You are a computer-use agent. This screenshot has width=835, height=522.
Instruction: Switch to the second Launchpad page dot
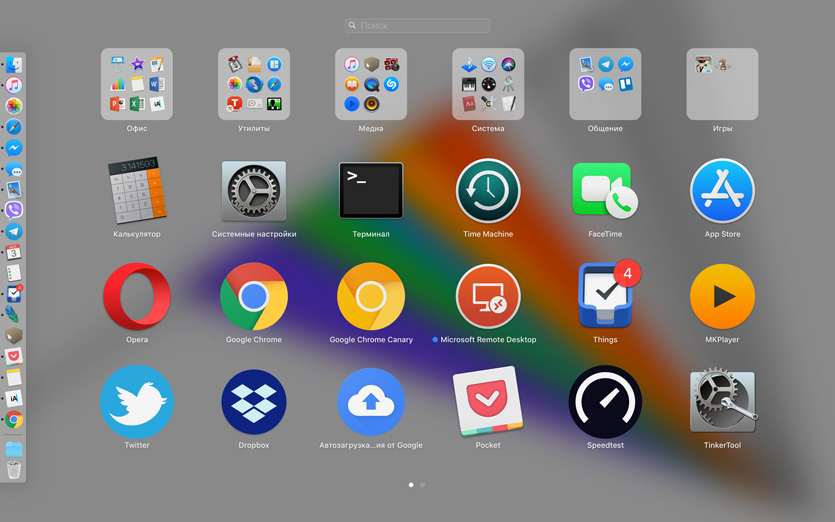tap(423, 485)
